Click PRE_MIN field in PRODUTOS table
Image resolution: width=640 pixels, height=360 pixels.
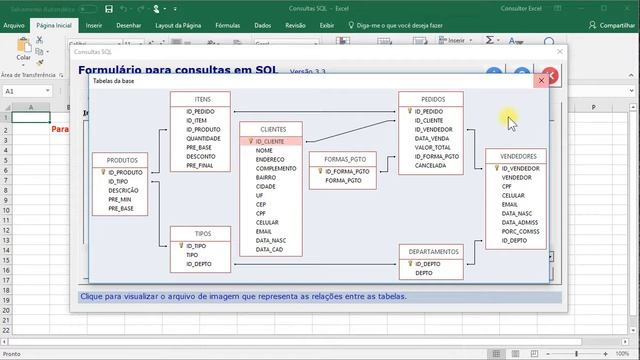click(x=120, y=200)
